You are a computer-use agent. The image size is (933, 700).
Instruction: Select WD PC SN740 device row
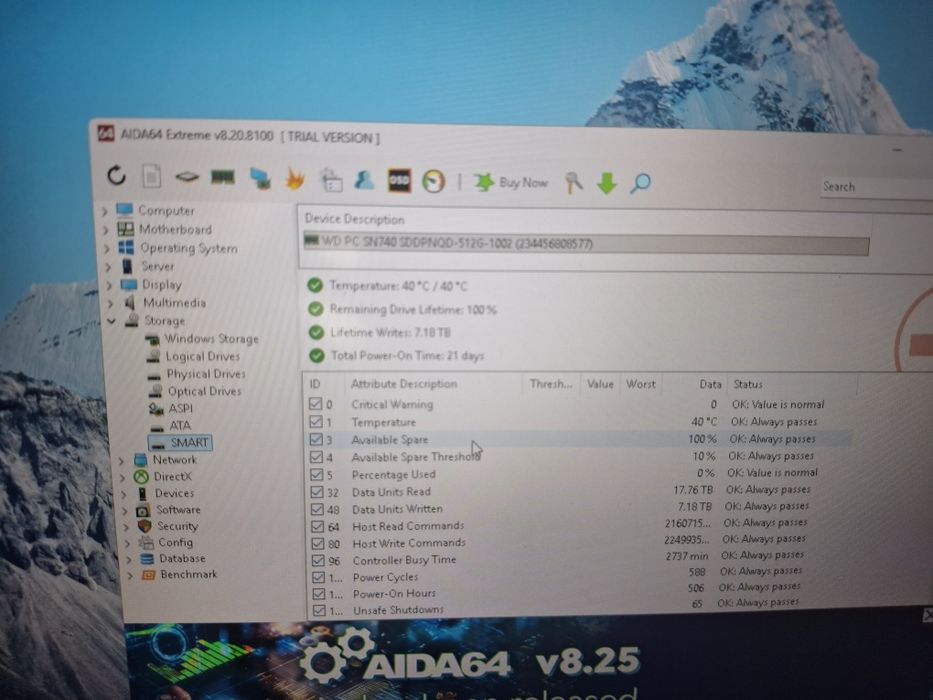coord(586,243)
